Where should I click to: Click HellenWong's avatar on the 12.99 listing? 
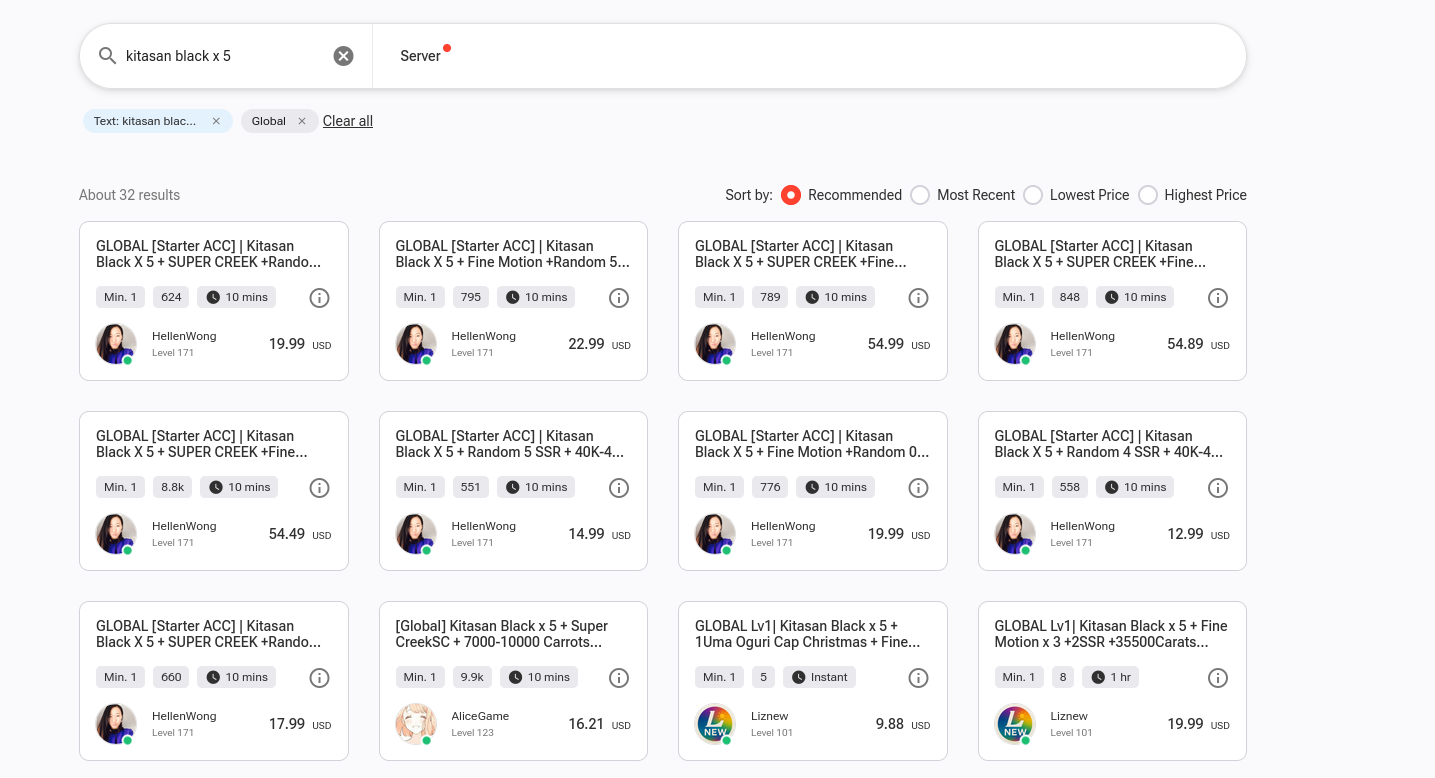pos(1015,534)
